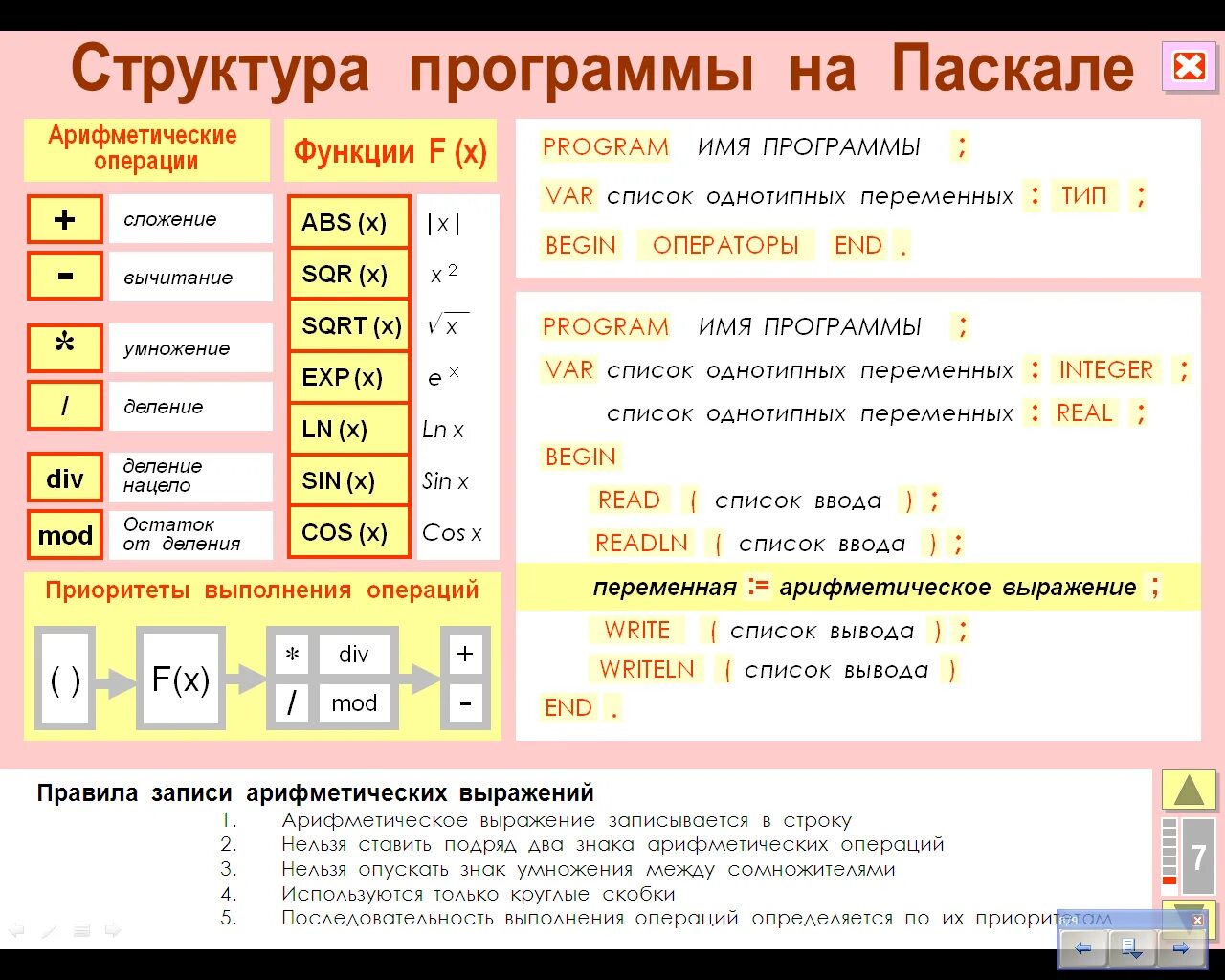Click the red segment on the slide progress bar
Image resolution: width=1225 pixels, height=980 pixels.
coord(1169,880)
